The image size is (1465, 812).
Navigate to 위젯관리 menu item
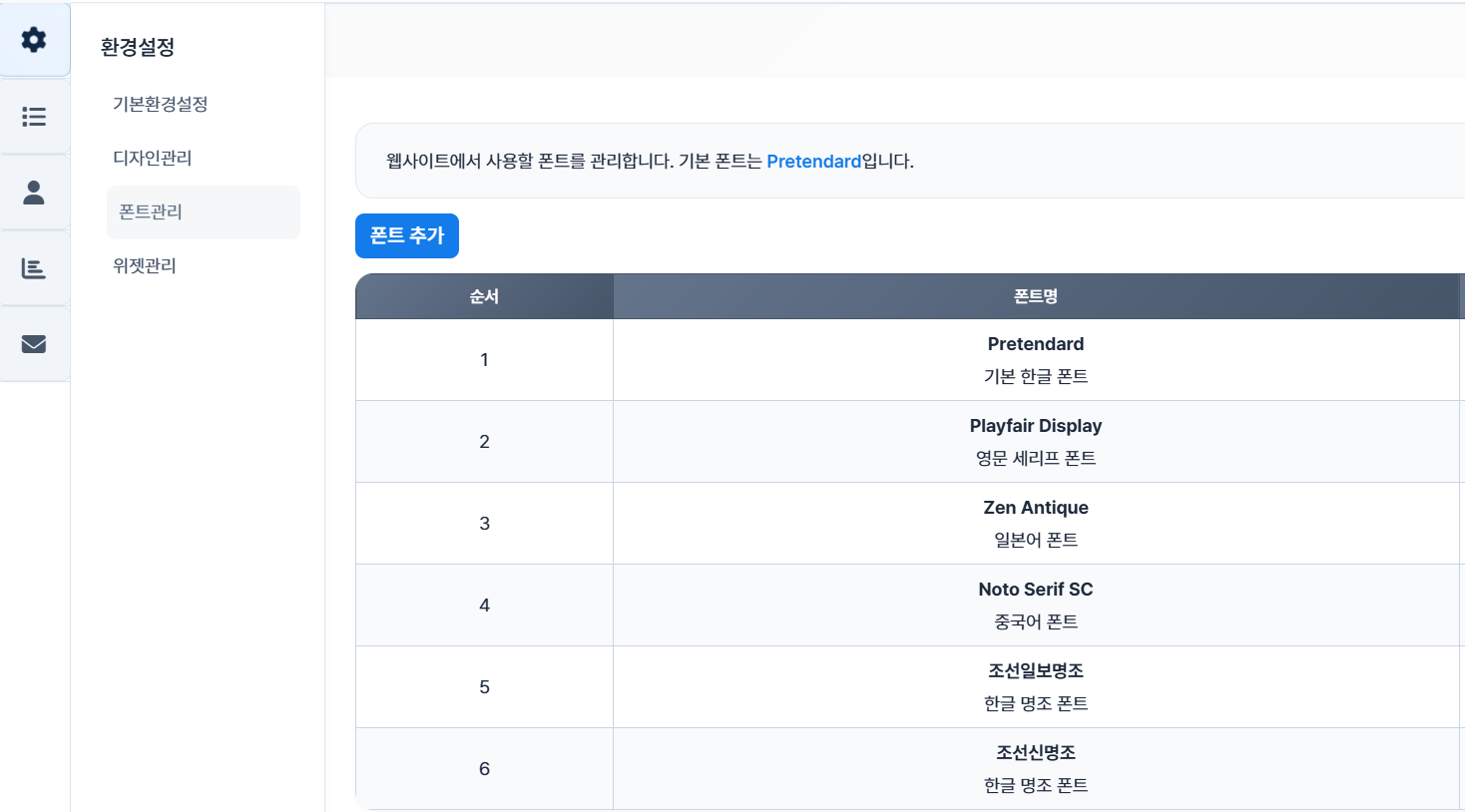click(145, 265)
